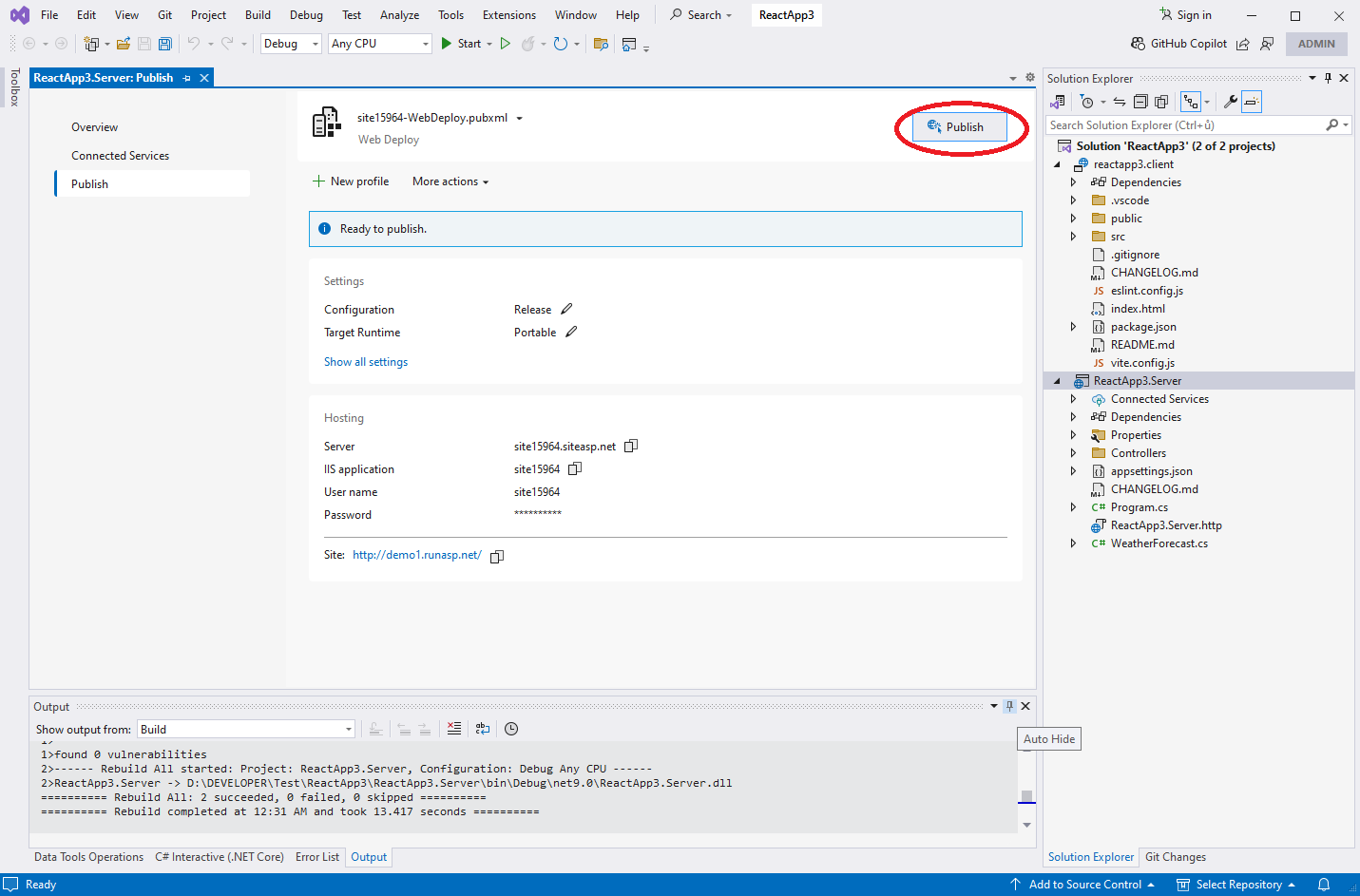The height and width of the screenshot is (896, 1360).
Task: Edit the Release configuration pencil icon
Action: (x=567, y=309)
